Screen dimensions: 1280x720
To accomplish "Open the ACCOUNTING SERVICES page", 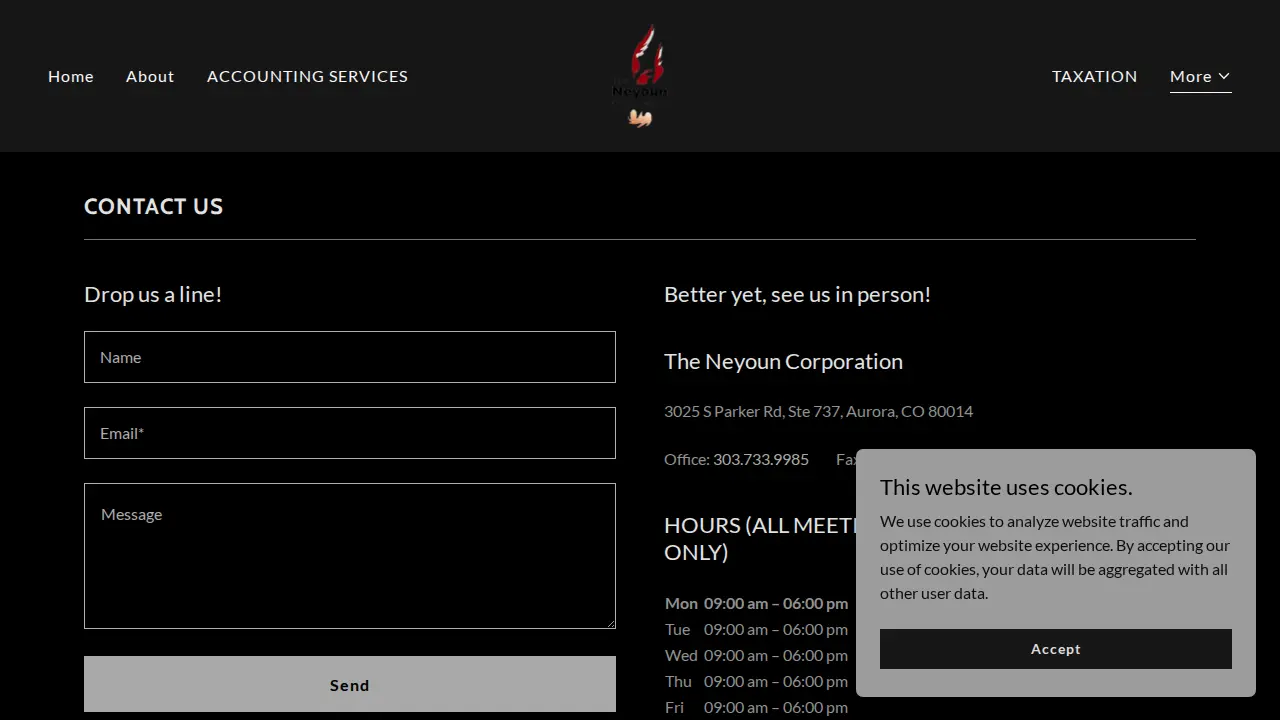I will (307, 76).
